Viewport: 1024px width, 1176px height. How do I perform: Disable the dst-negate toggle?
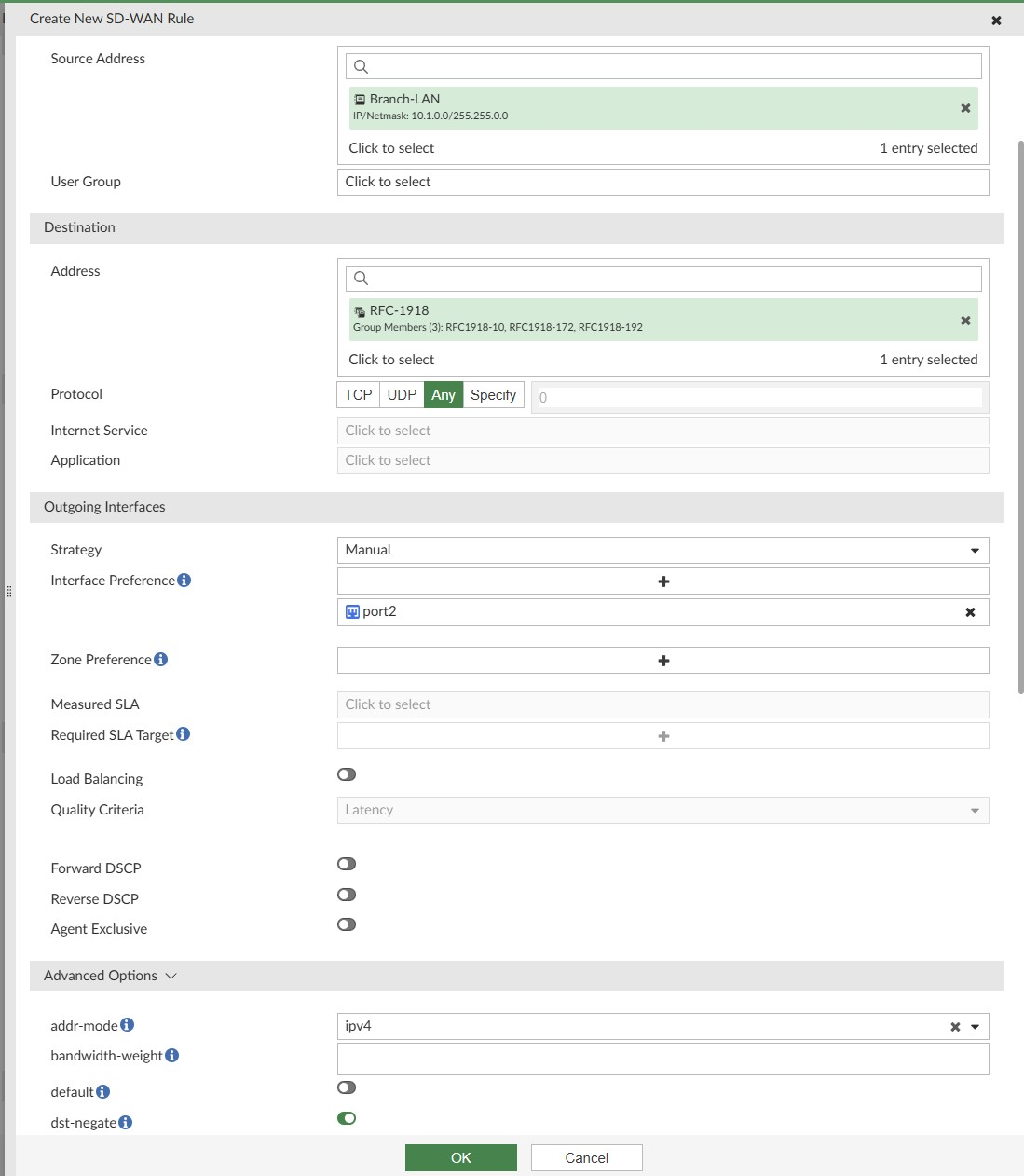tap(347, 1117)
